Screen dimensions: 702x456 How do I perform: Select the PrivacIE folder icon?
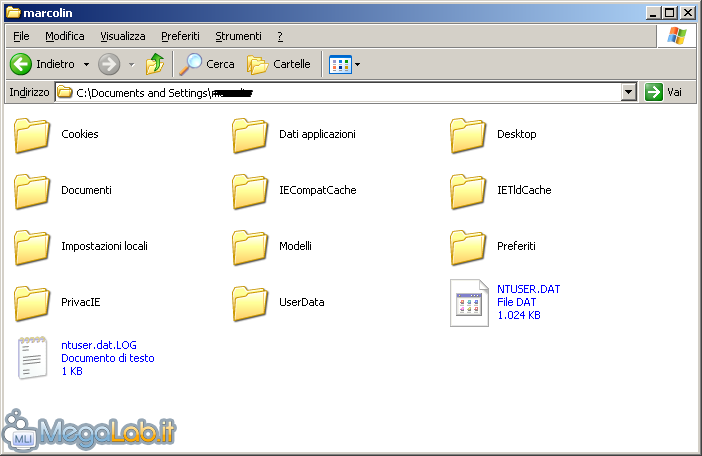pos(32,303)
